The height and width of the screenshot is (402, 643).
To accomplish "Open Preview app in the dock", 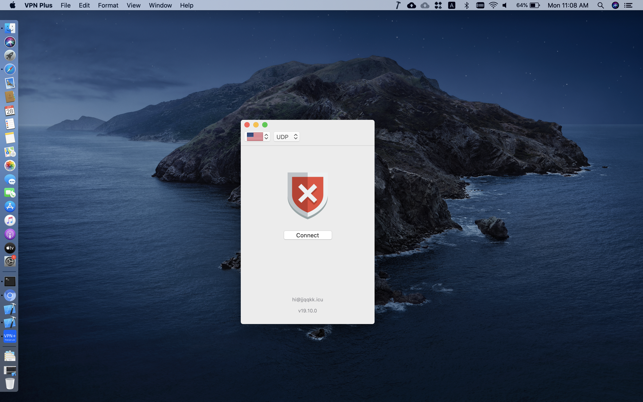I will point(10,83).
